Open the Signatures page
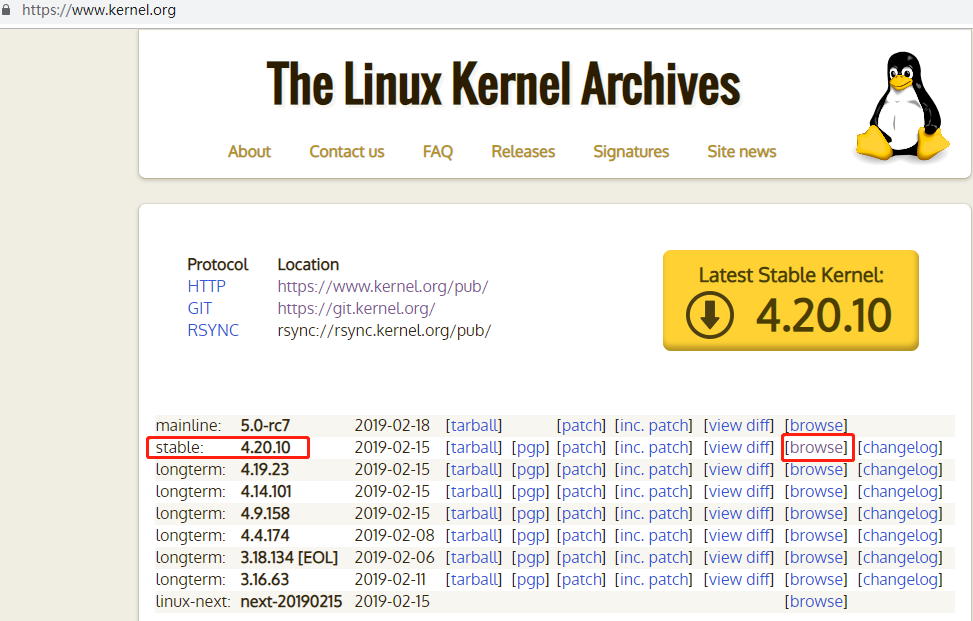Viewport: 973px width, 621px height. [631, 151]
